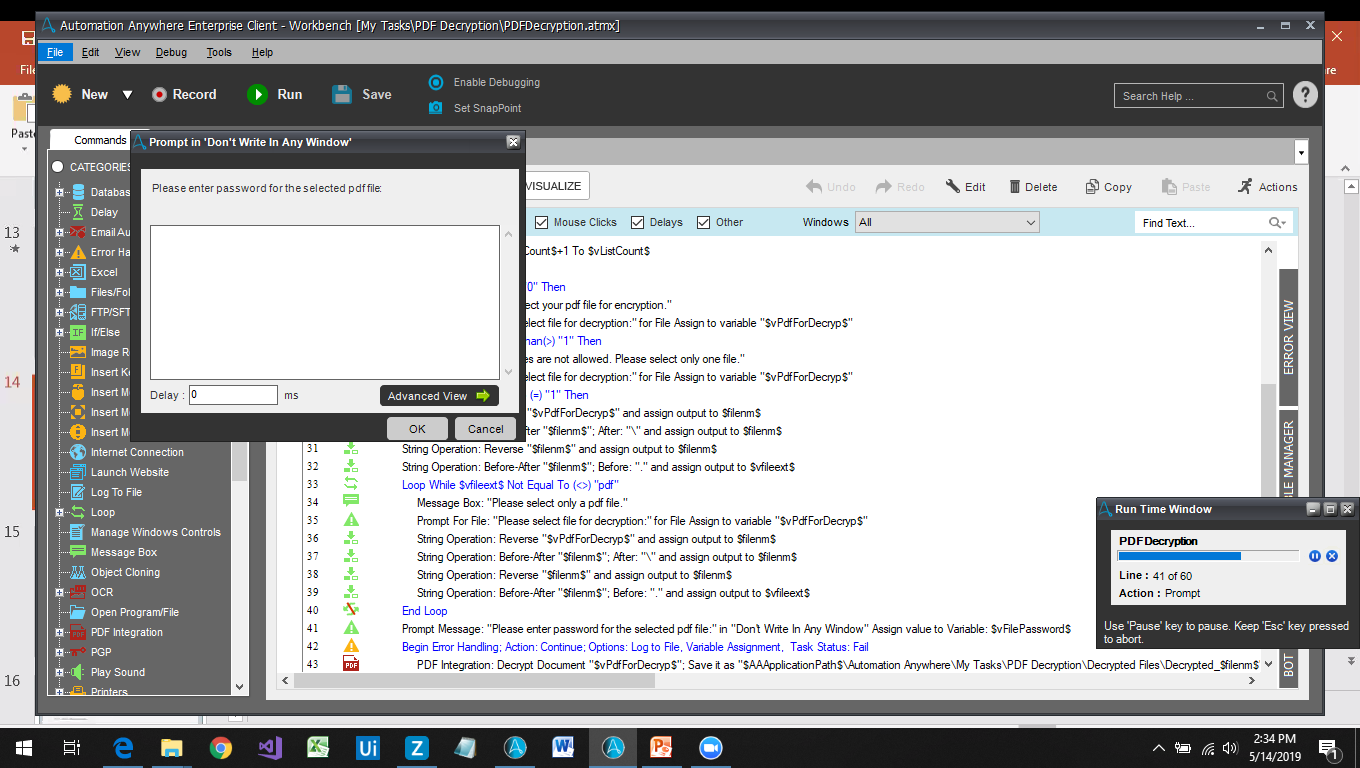Click the Run play icon
Image resolution: width=1360 pixels, height=768 pixels.
click(x=257, y=94)
